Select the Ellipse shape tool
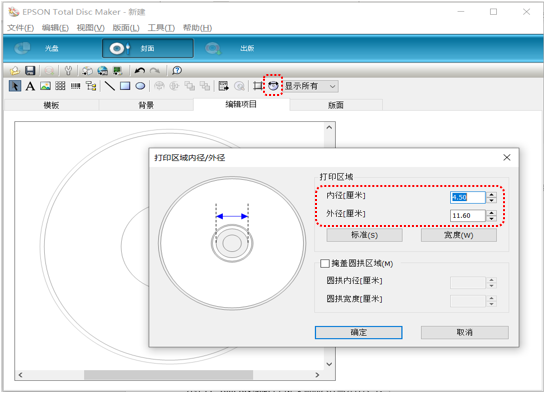Image resolution: width=545 pixels, height=393 pixels. (140, 86)
